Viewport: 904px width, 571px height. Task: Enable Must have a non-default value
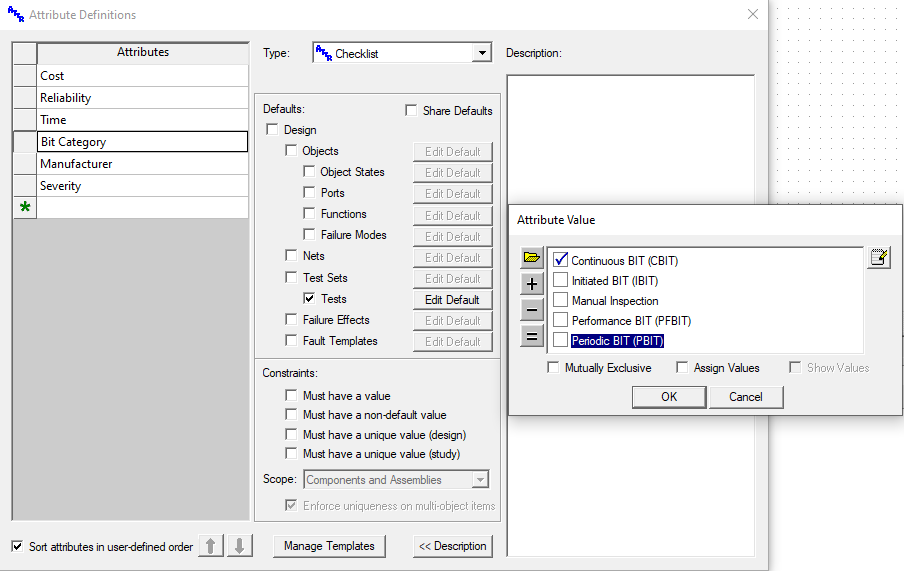[x=291, y=414]
